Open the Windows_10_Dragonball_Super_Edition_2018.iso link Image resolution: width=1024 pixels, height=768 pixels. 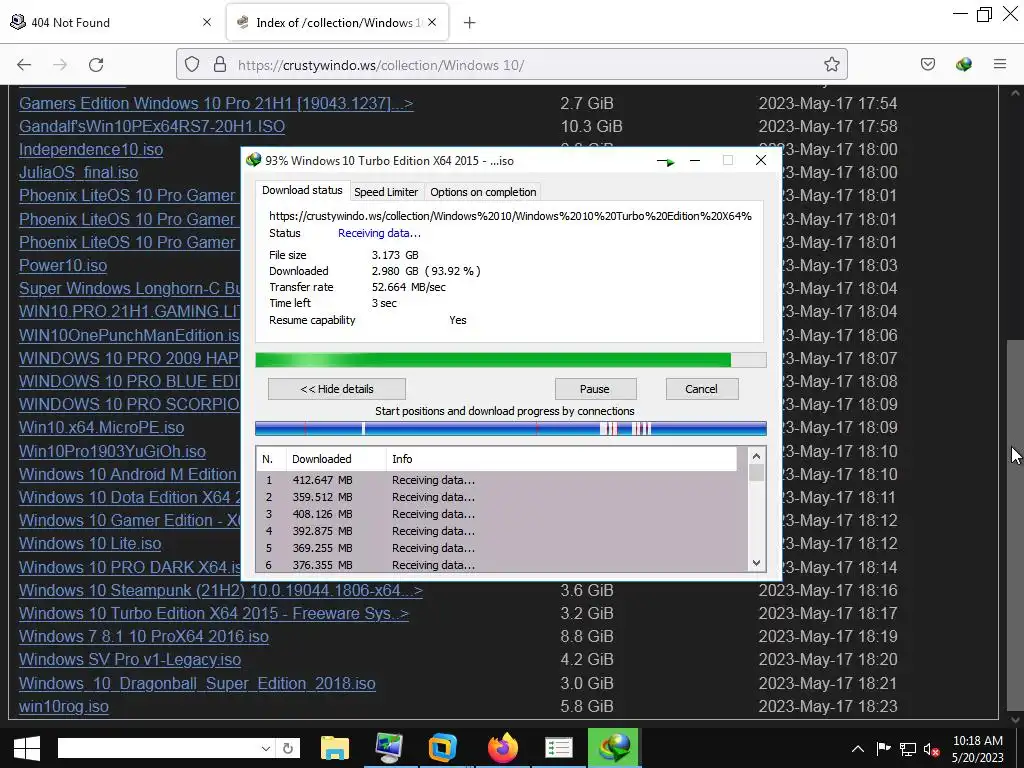pyautogui.click(x=197, y=684)
